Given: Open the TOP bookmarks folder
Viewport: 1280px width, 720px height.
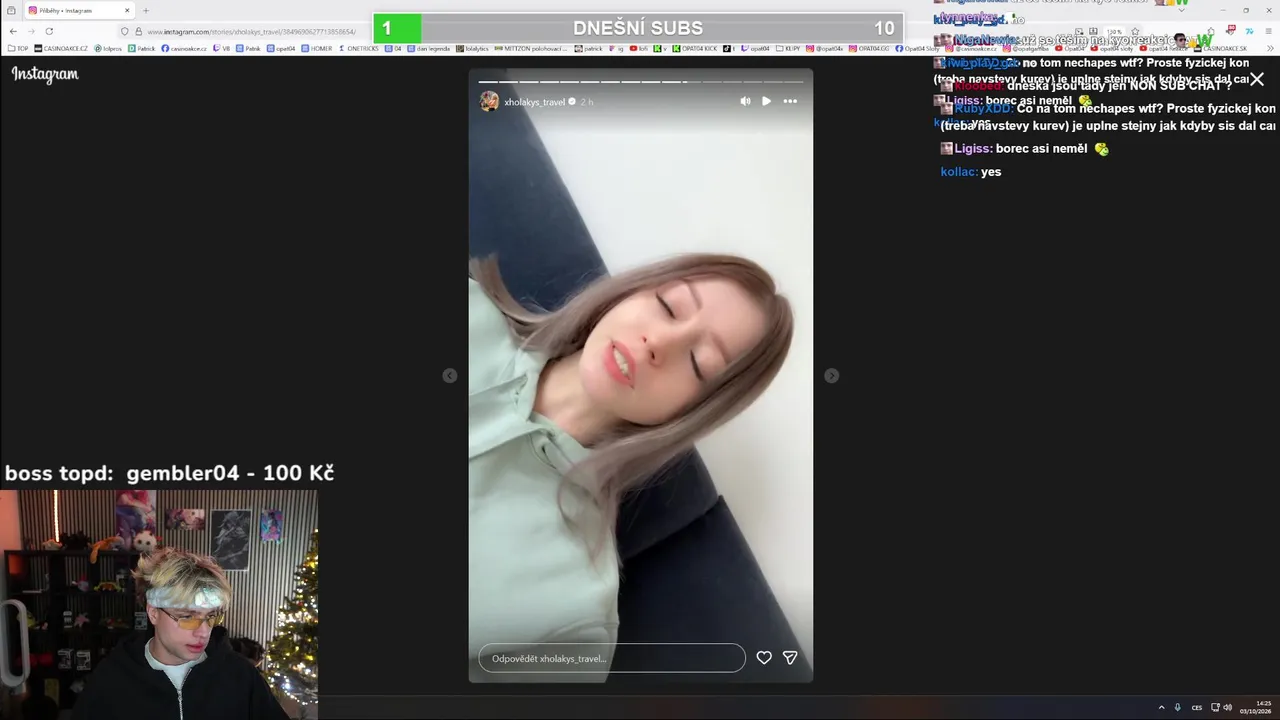Looking at the screenshot, I should click(x=18, y=48).
